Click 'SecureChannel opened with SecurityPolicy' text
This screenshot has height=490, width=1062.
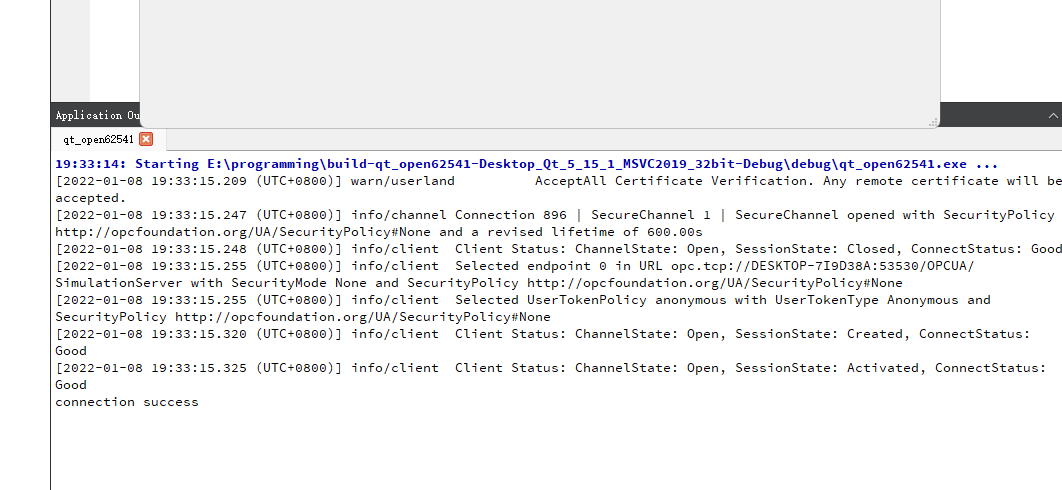pos(894,215)
